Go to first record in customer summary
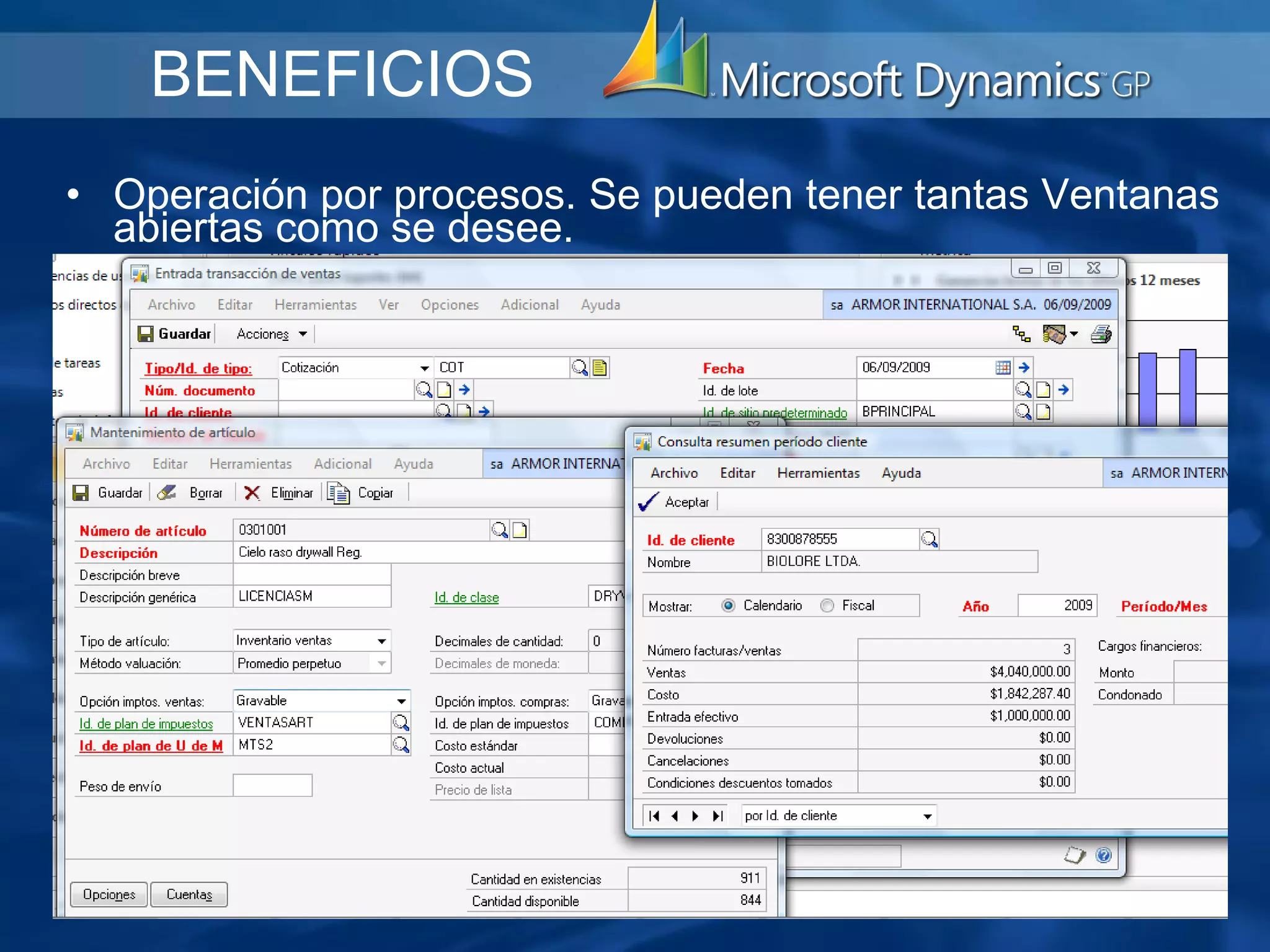1270x952 pixels. 654,816
